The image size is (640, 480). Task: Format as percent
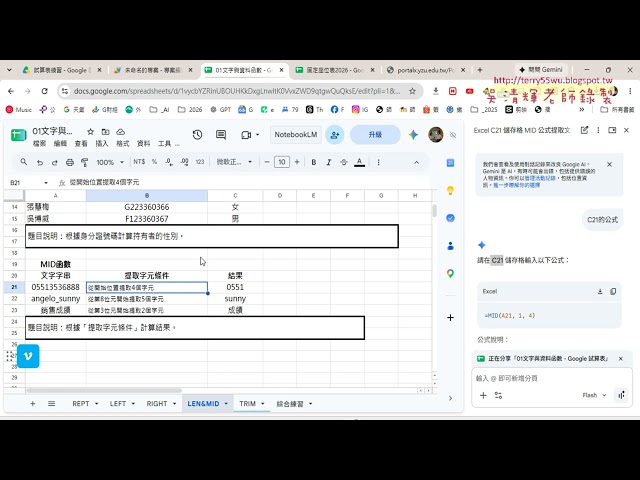pos(154,162)
